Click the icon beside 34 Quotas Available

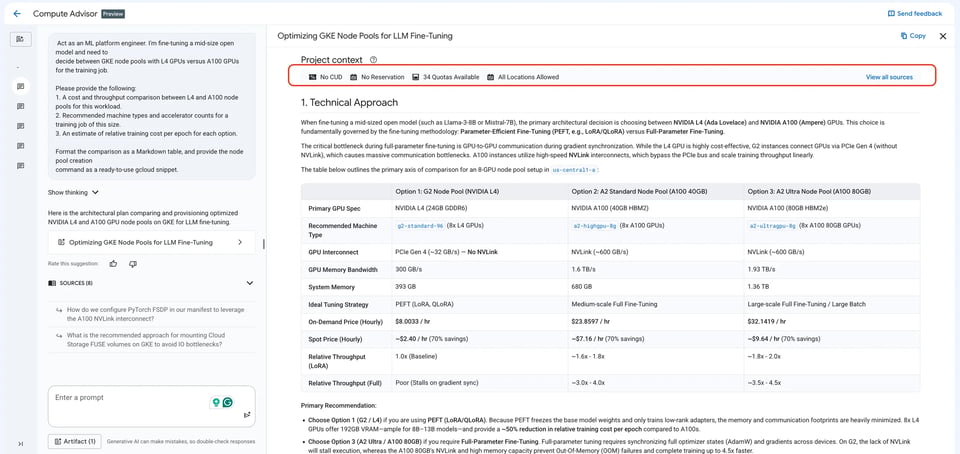coord(416,77)
